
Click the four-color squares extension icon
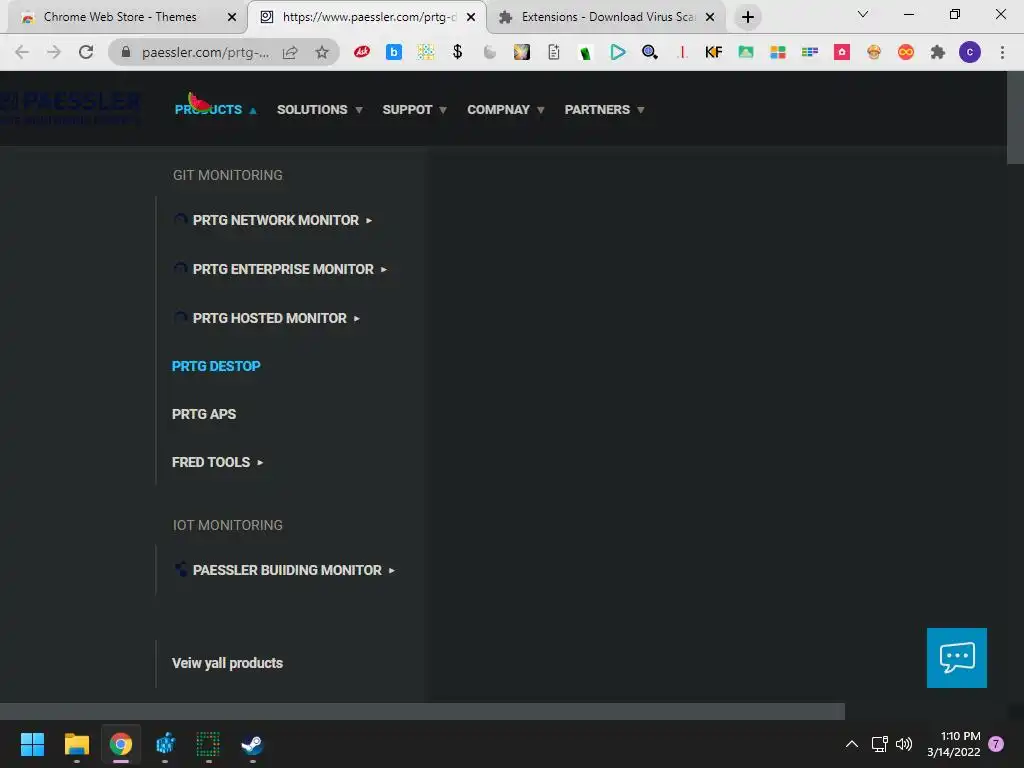coord(778,52)
